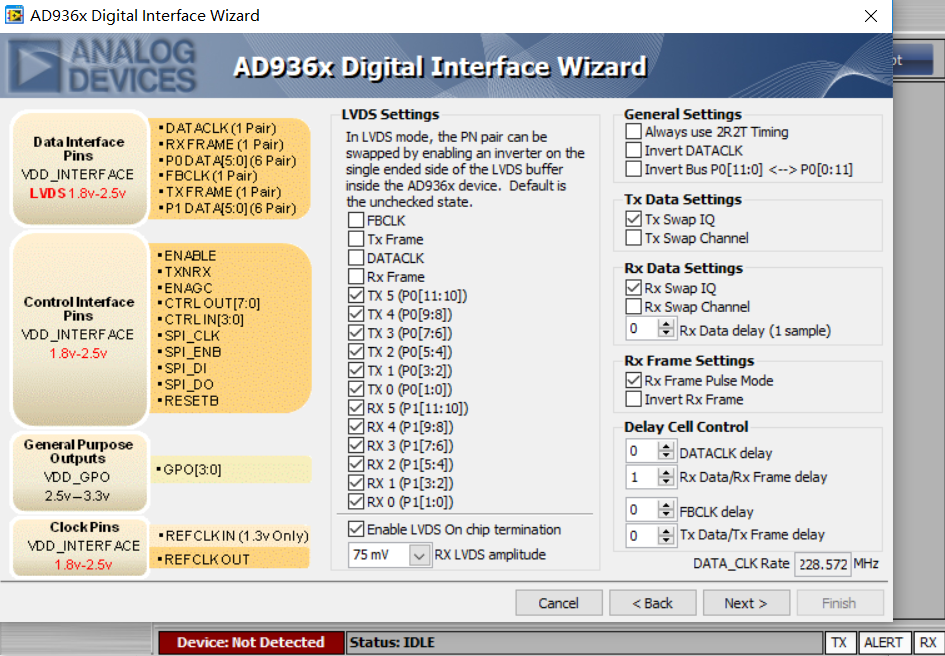Click Device: Not Detected status label

(251, 643)
